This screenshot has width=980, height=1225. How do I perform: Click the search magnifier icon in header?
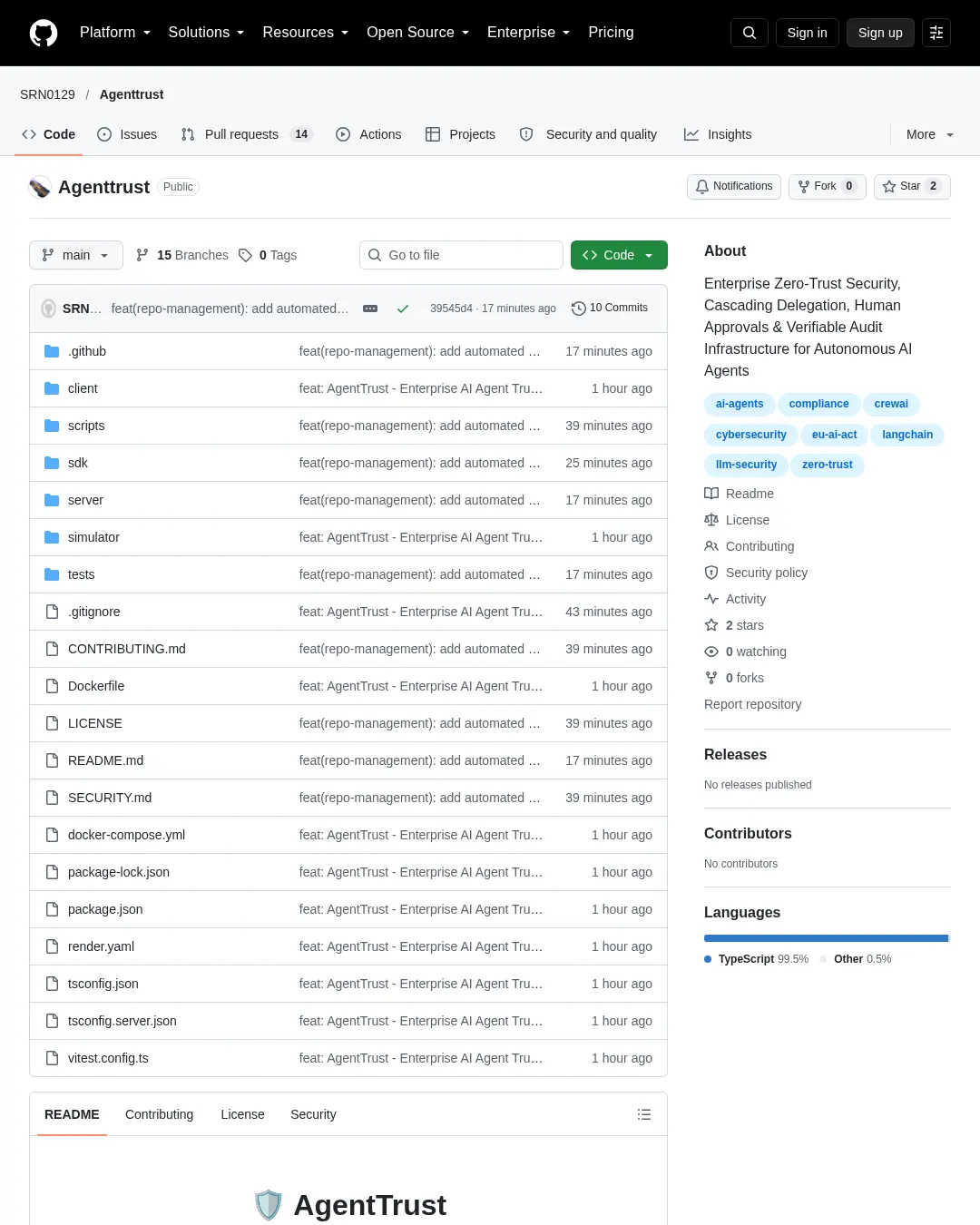pyautogui.click(x=750, y=33)
